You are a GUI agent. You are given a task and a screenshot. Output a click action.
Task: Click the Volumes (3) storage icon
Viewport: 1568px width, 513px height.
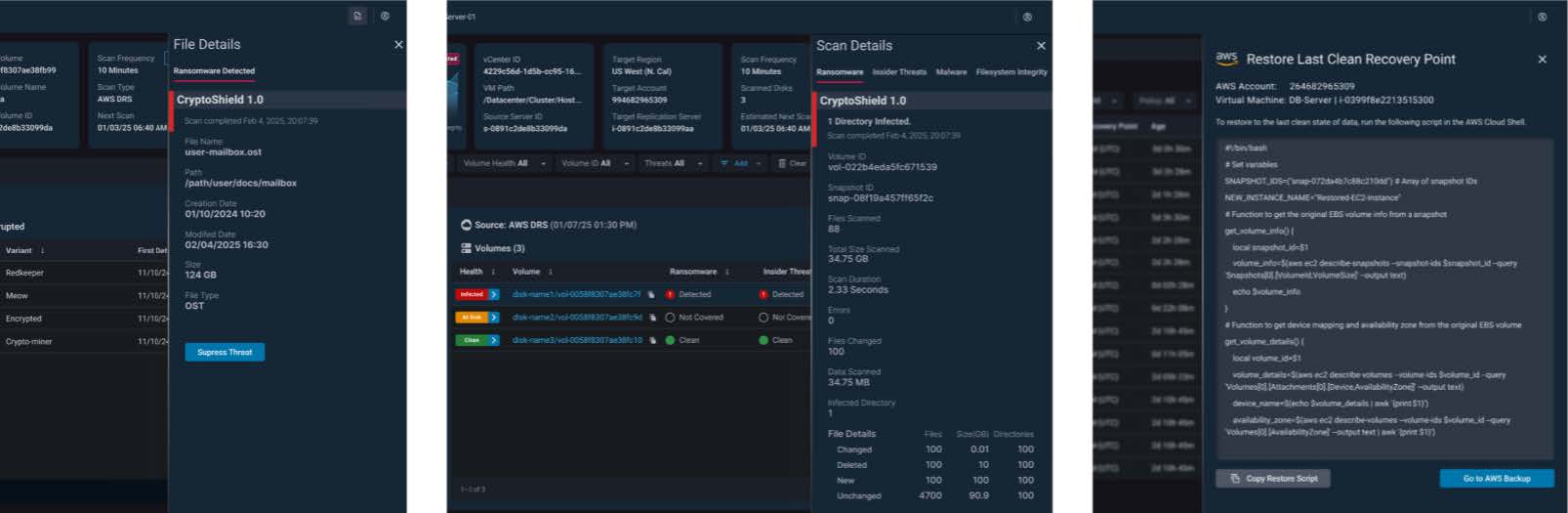point(466,248)
